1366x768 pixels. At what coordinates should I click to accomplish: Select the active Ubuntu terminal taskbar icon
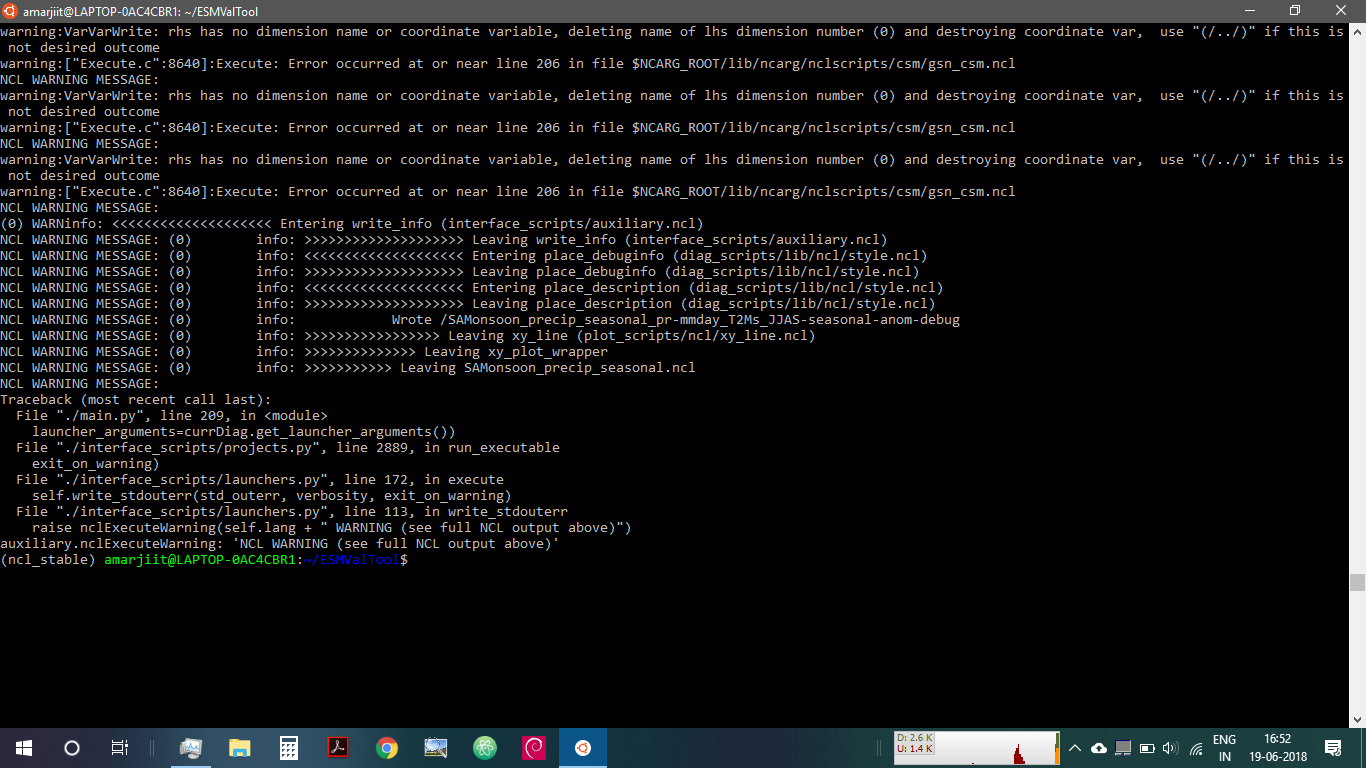tap(583, 748)
